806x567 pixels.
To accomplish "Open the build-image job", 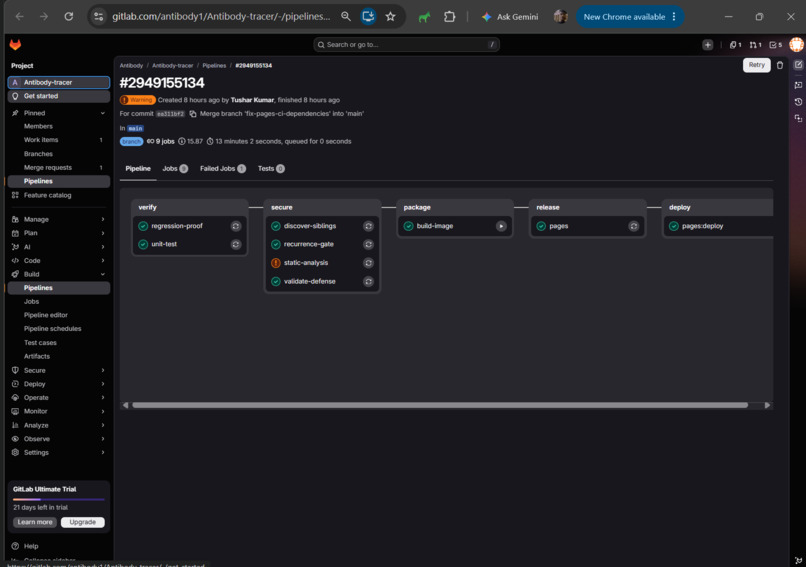I will (434, 226).
